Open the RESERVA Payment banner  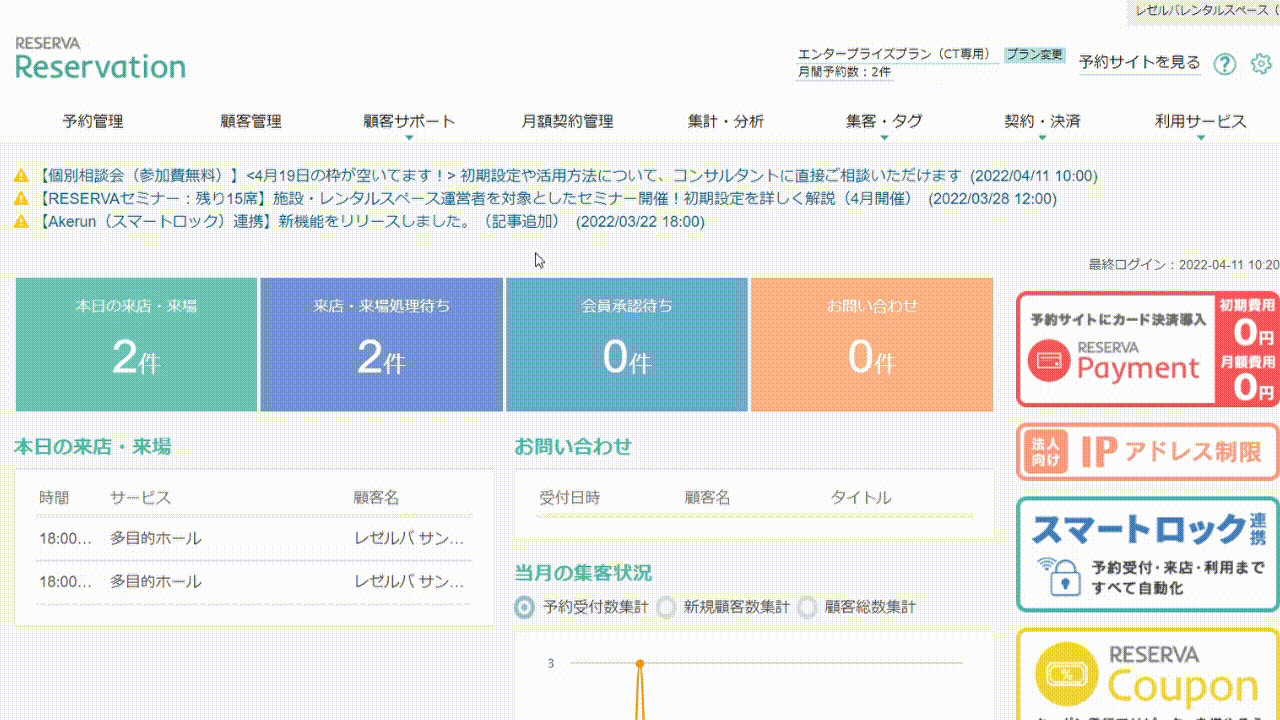1148,349
